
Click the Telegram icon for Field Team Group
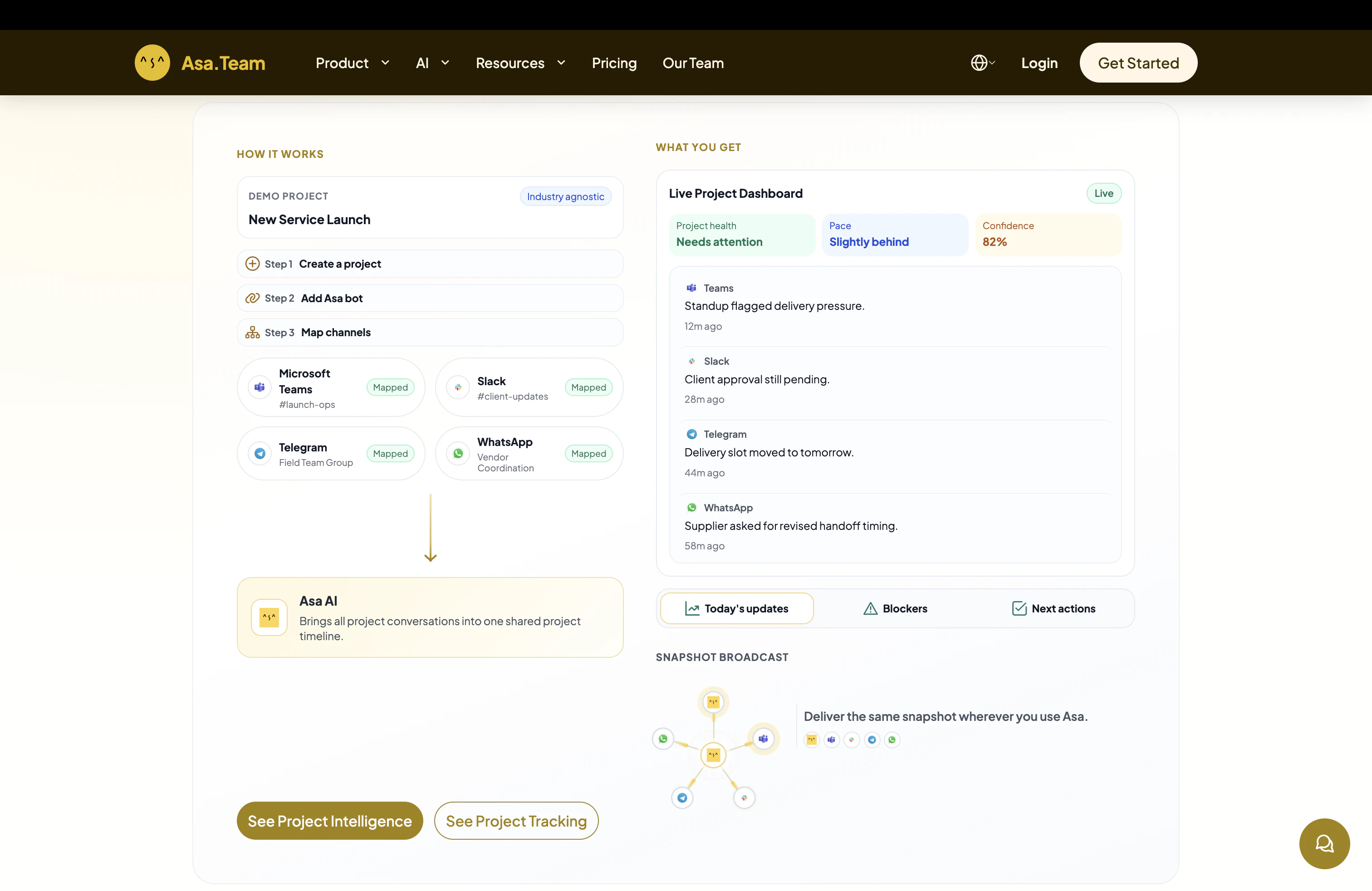pyautogui.click(x=260, y=454)
